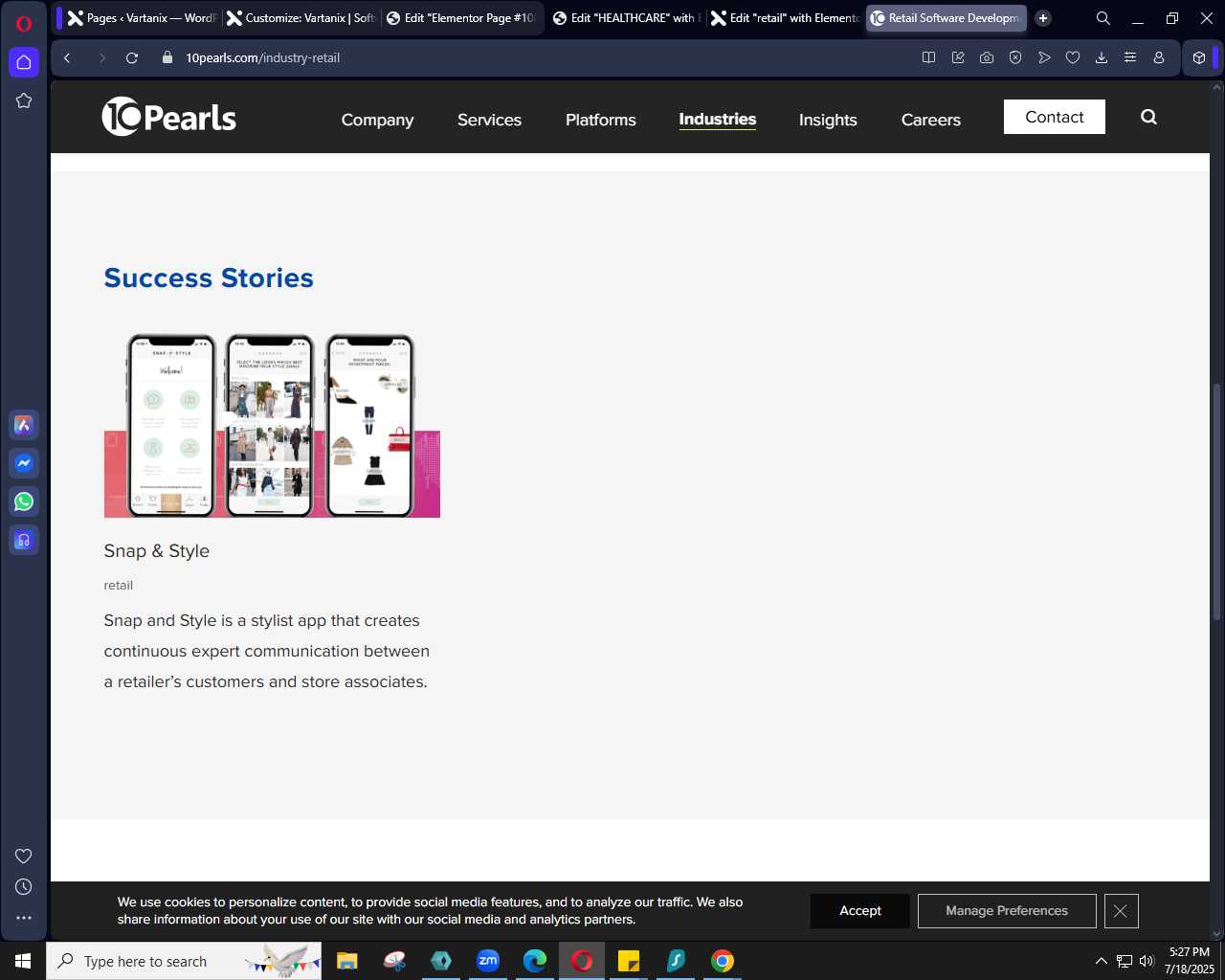Open new tab plus button
This screenshot has width=1225, height=980.
click(x=1043, y=18)
